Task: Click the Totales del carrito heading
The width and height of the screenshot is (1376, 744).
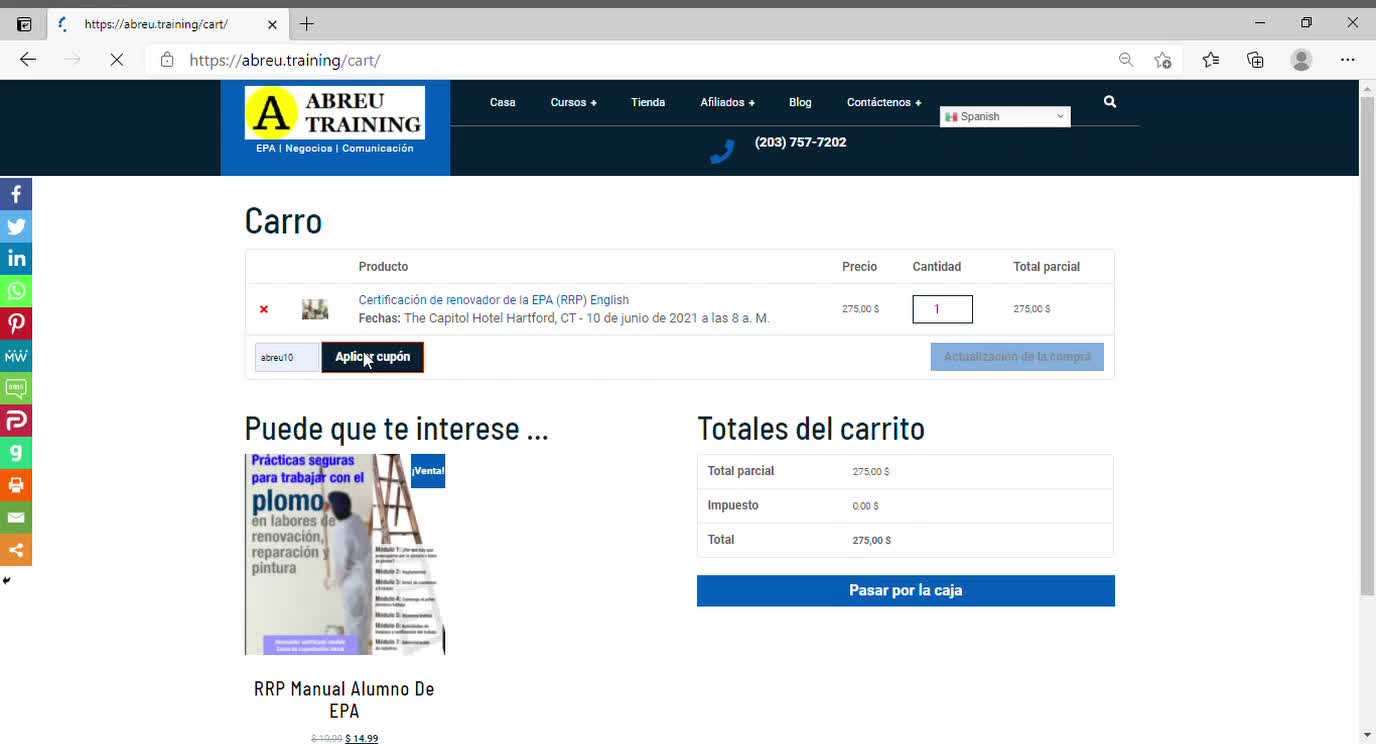Action: coord(811,429)
